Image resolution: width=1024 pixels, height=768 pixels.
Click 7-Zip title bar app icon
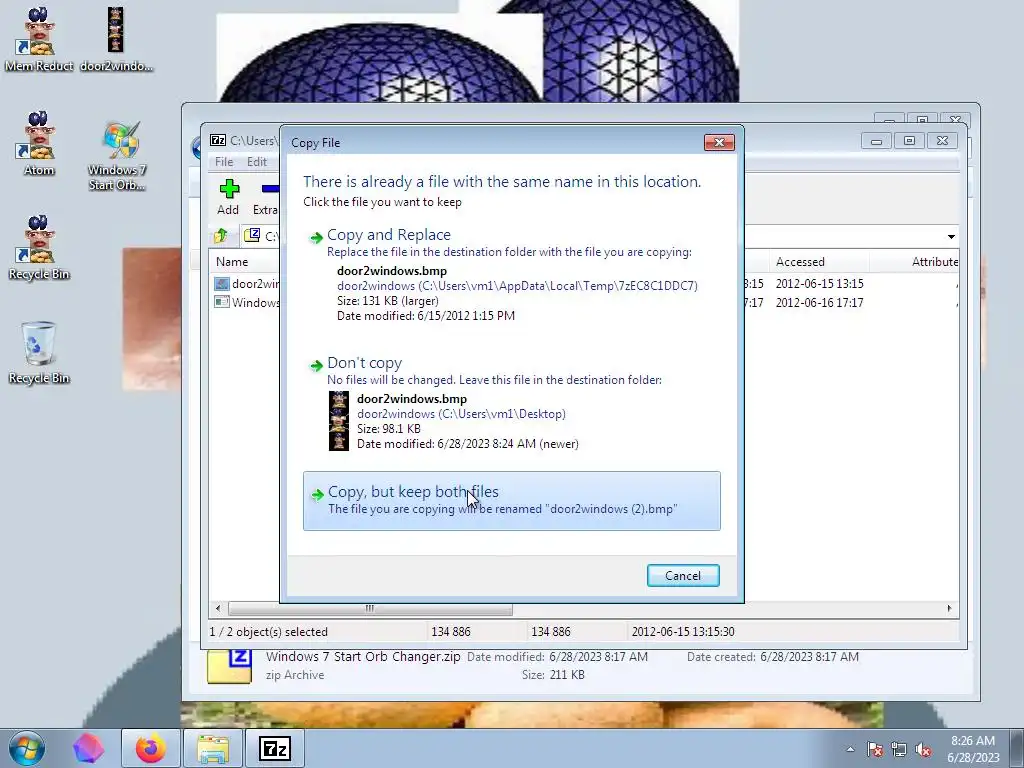coord(217,140)
